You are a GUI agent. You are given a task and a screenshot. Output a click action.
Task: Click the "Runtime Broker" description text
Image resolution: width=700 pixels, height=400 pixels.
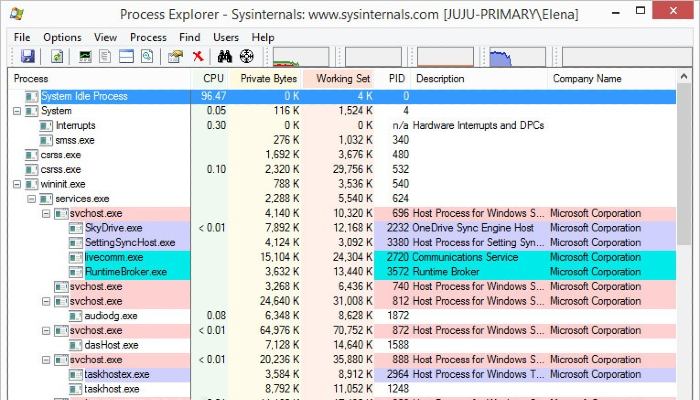tap(446, 272)
